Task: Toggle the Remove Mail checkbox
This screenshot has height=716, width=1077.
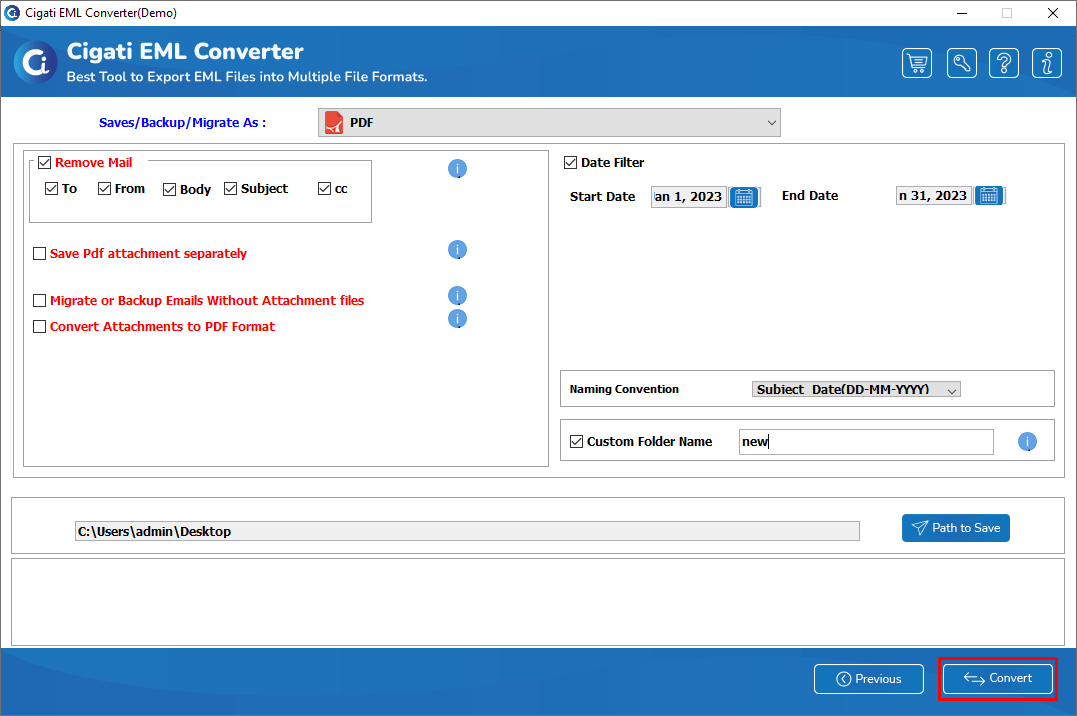Action: point(45,163)
